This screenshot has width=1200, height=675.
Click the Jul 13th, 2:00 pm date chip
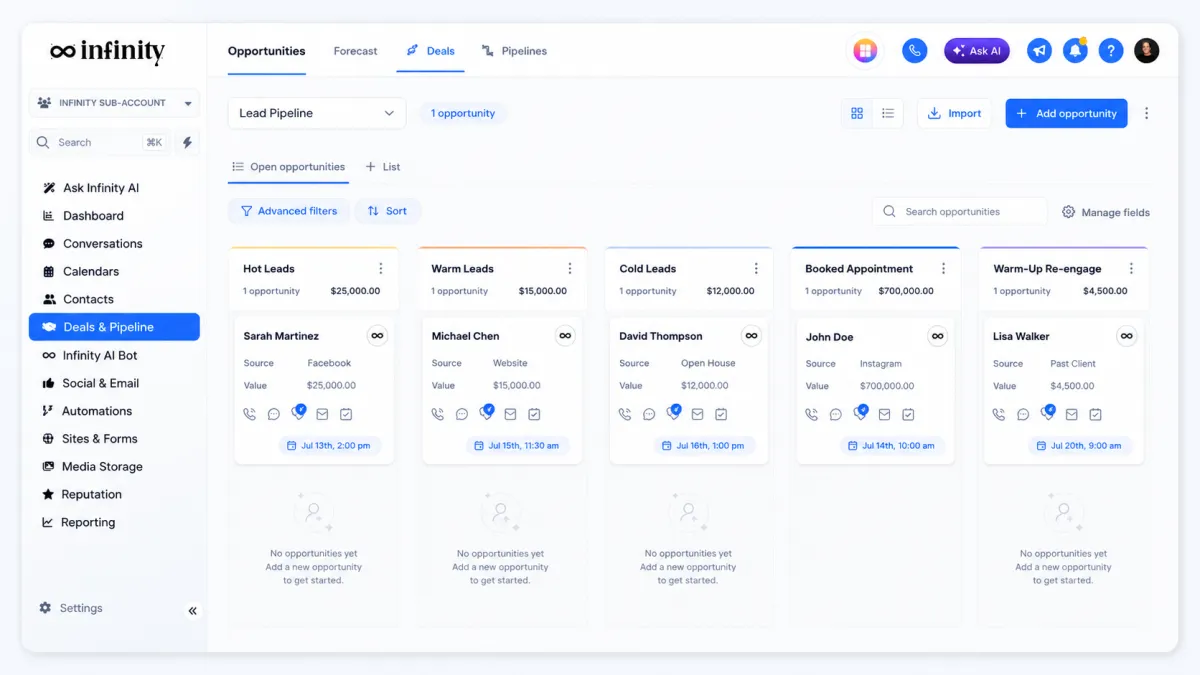tap(329, 446)
